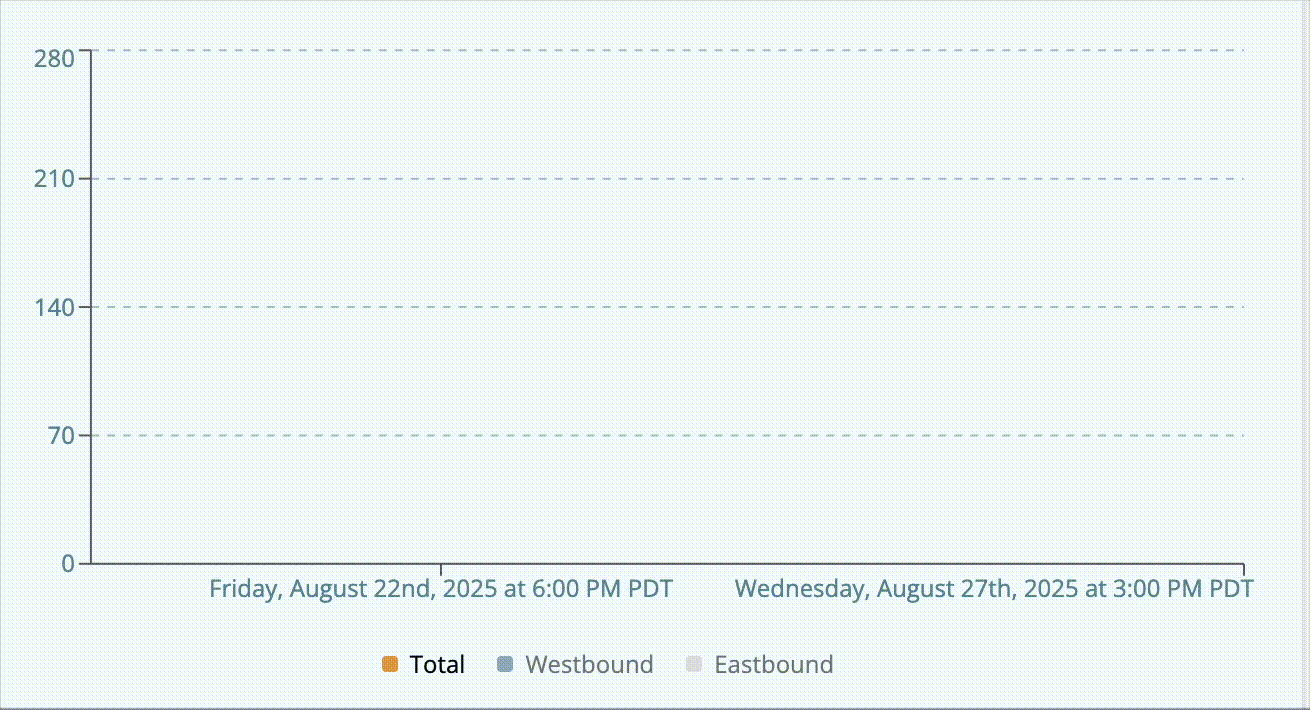The image size is (1310, 710).
Task: Enable the Eastbound series legend label
Action: point(773,664)
